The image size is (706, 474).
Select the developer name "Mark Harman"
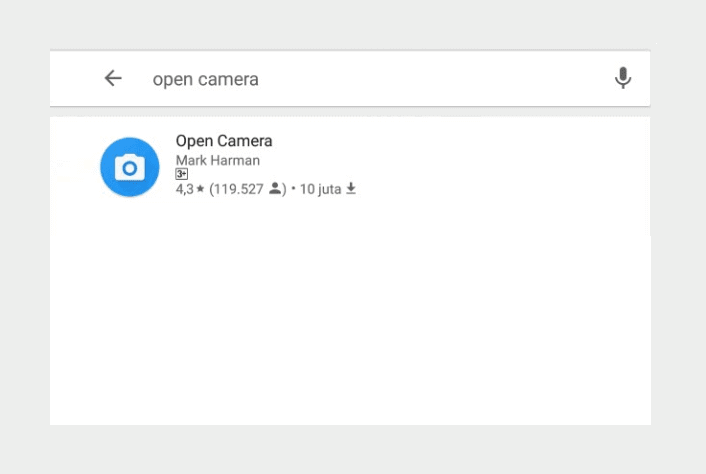click(217, 160)
